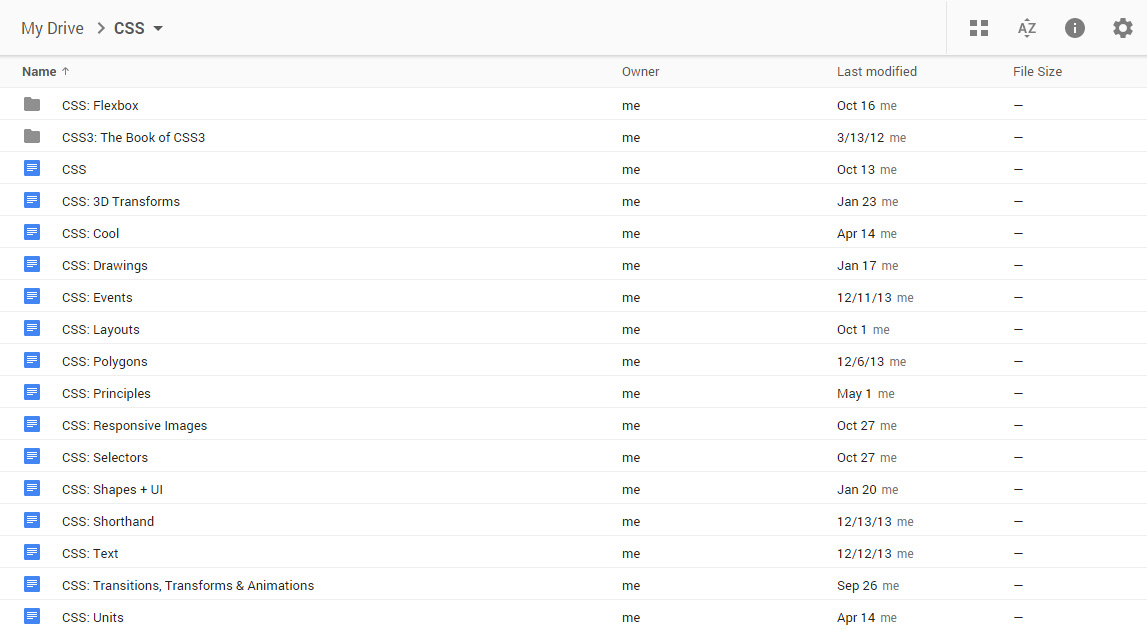This screenshot has height=631, width=1147.
Task: Select the CSS: Principles file name
Action: pyautogui.click(x=106, y=393)
